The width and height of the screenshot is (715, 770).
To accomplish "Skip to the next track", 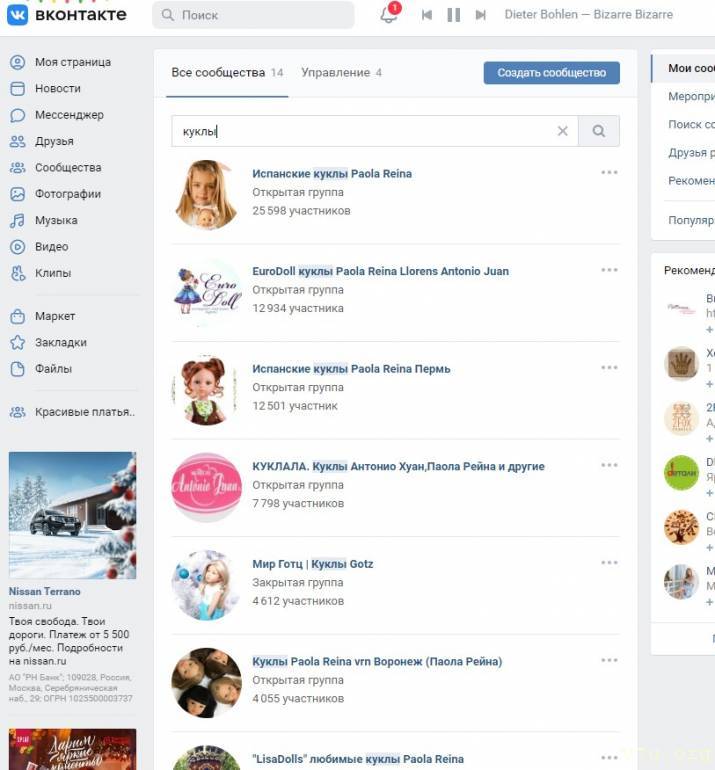I will point(481,15).
